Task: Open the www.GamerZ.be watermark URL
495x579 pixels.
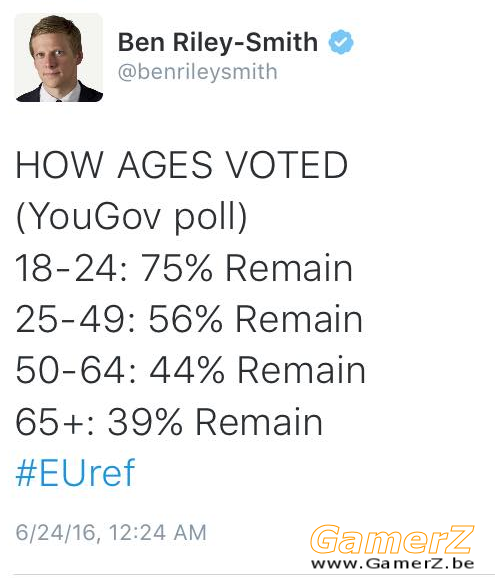Action: [392, 564]
